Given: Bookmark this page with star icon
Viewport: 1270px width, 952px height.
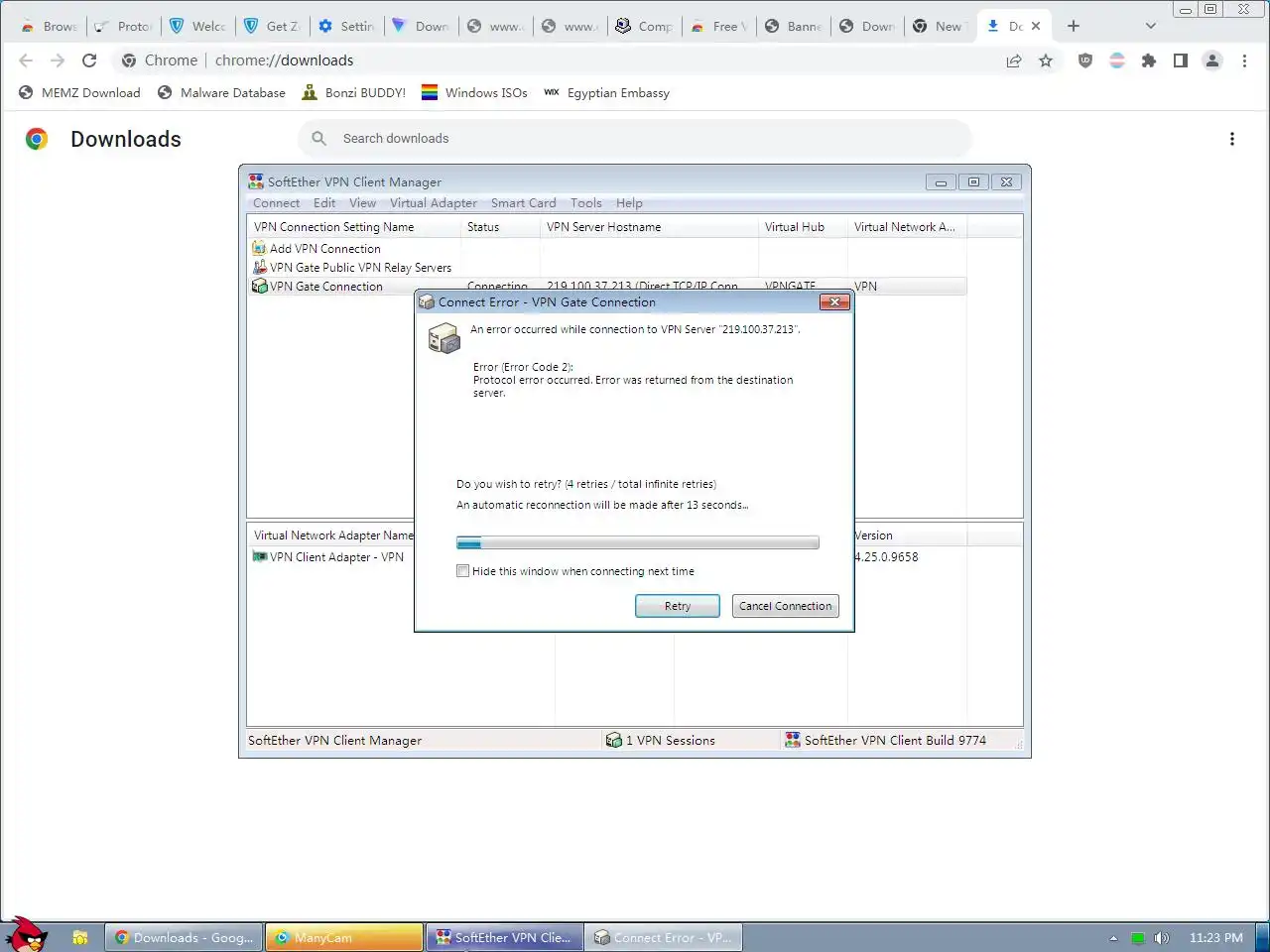Looking at the screenshot, I should click(x=1046, y=60).
